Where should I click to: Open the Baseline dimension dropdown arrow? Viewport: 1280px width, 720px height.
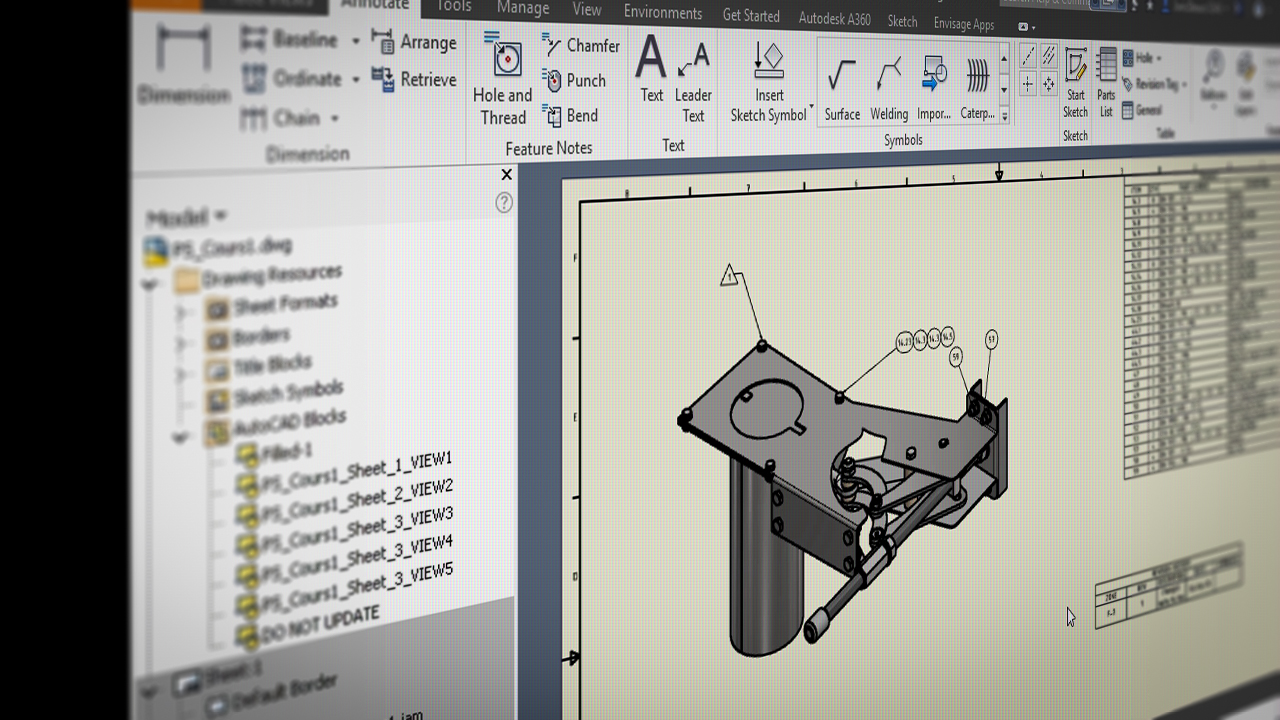pos(356,40)
